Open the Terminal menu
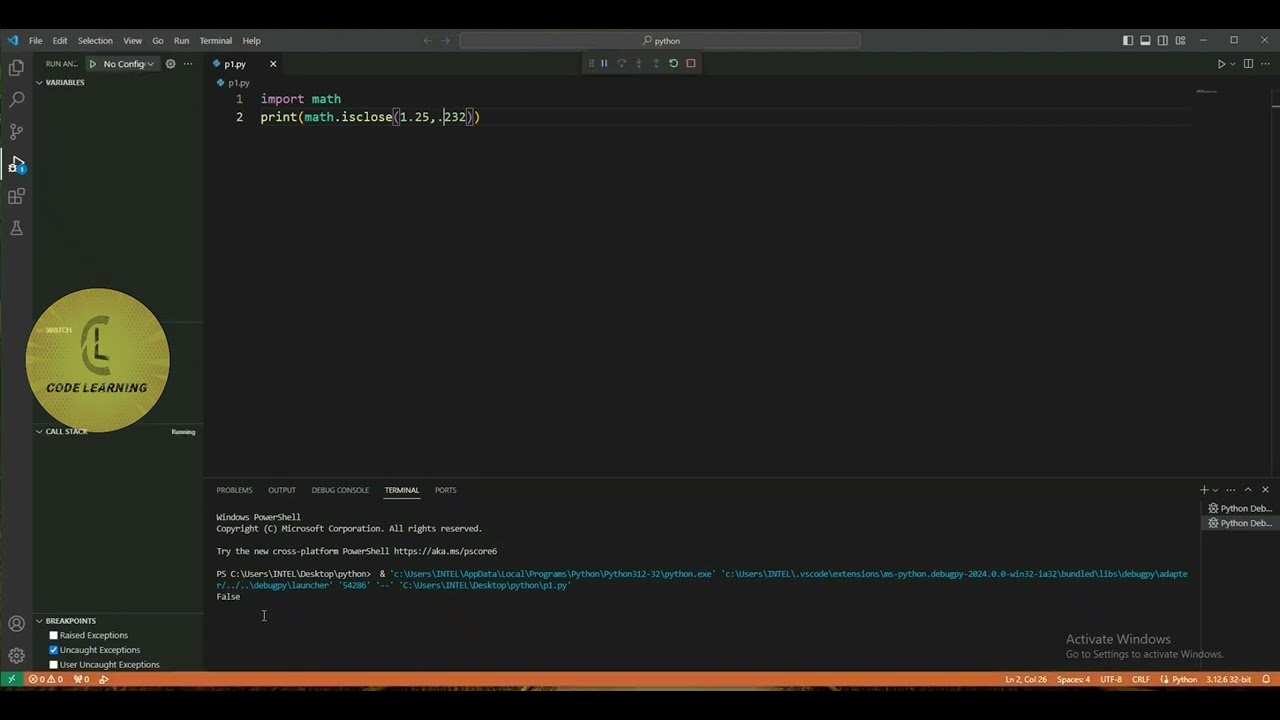 (x=216, y=41)
